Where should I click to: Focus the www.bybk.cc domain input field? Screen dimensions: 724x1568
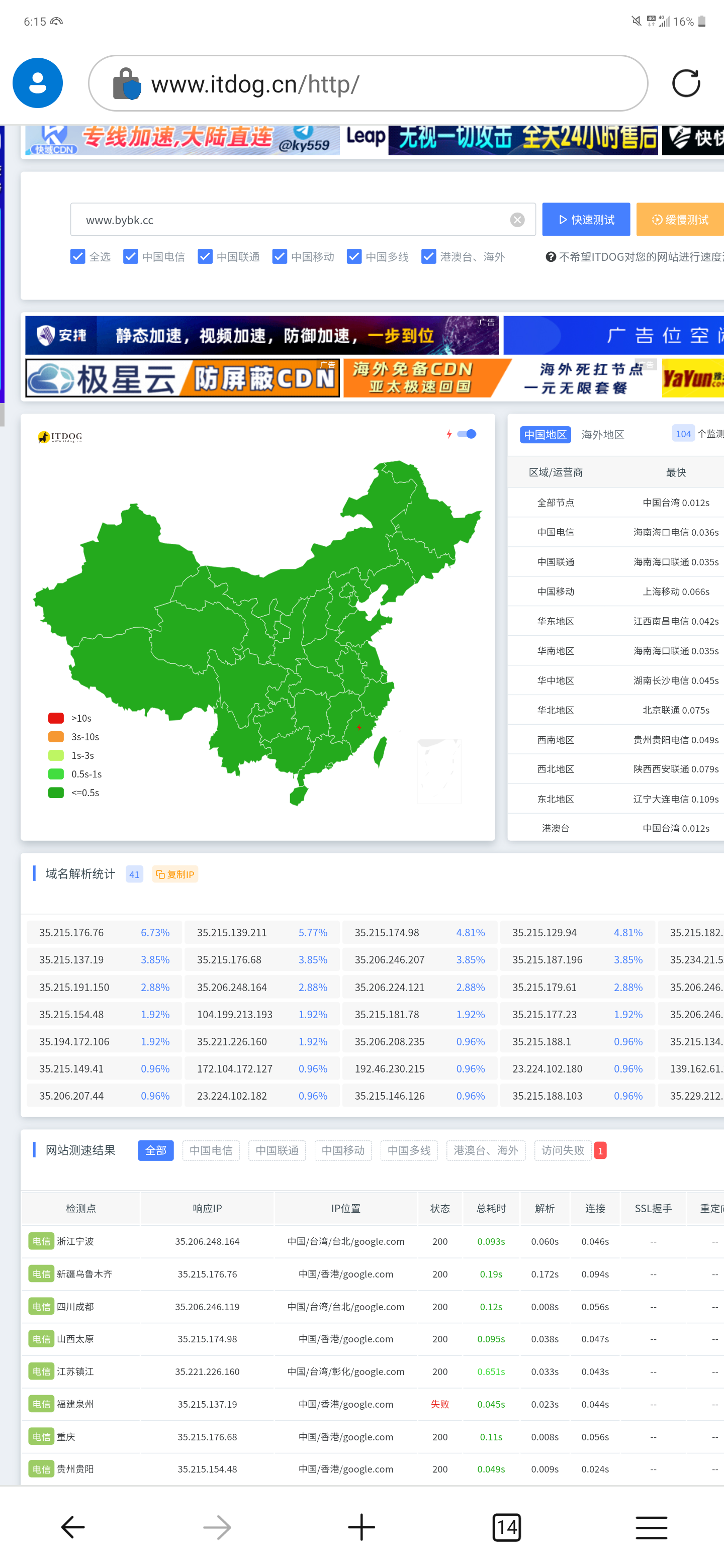[303, 220]
